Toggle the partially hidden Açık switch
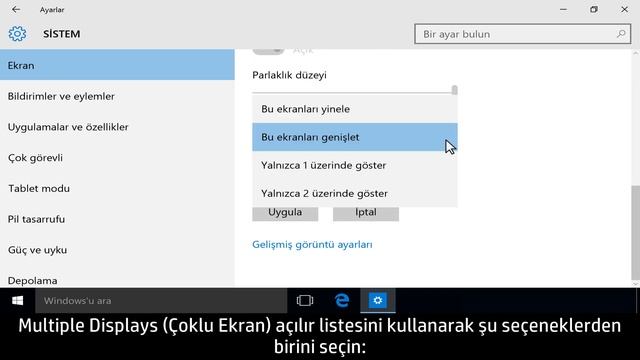 coord(268,51)
